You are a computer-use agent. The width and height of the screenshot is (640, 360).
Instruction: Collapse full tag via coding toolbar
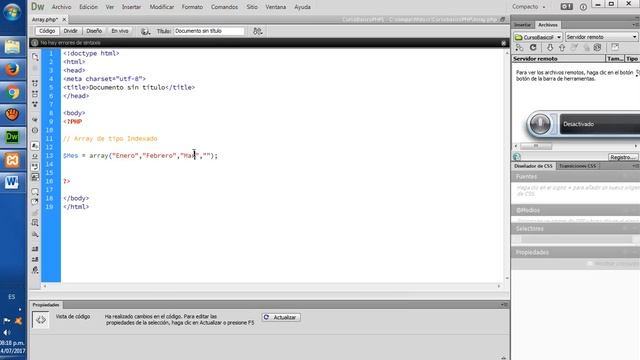coord(35,83)
